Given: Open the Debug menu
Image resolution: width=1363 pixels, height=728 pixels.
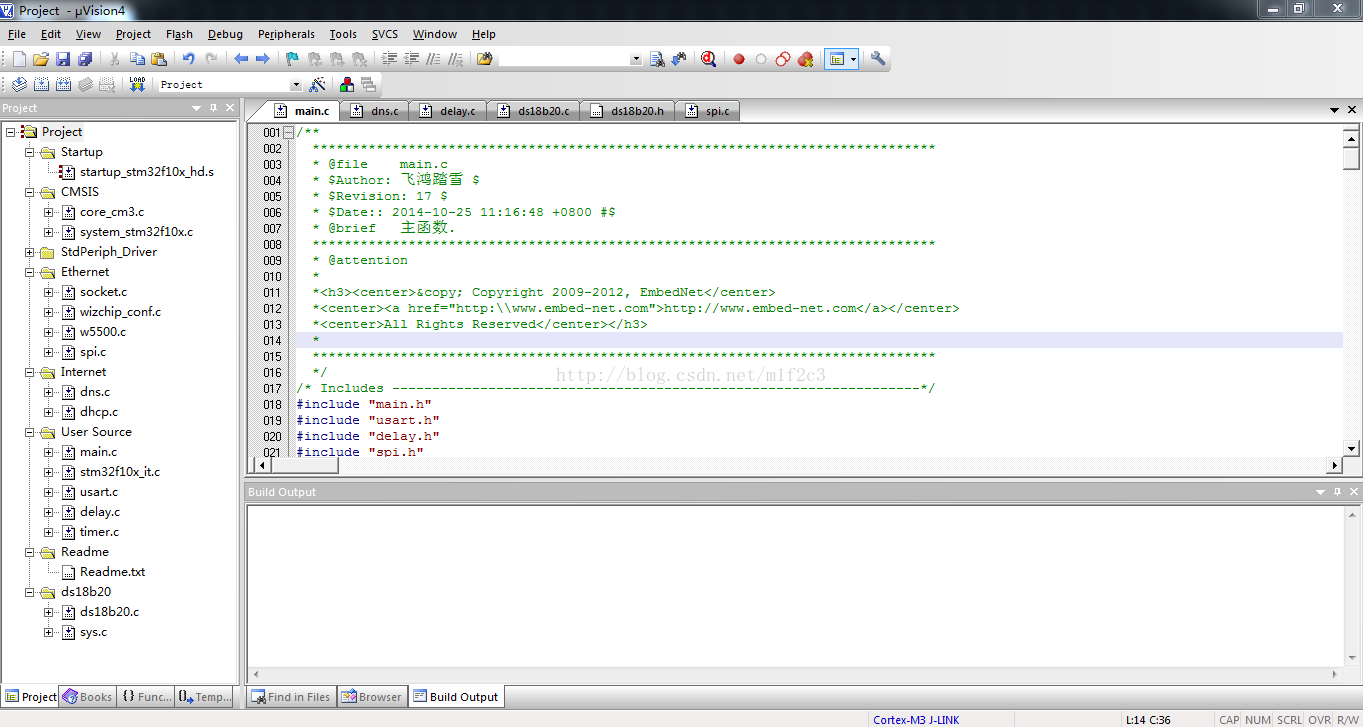Looking at the screenshot, I should 225,34.
